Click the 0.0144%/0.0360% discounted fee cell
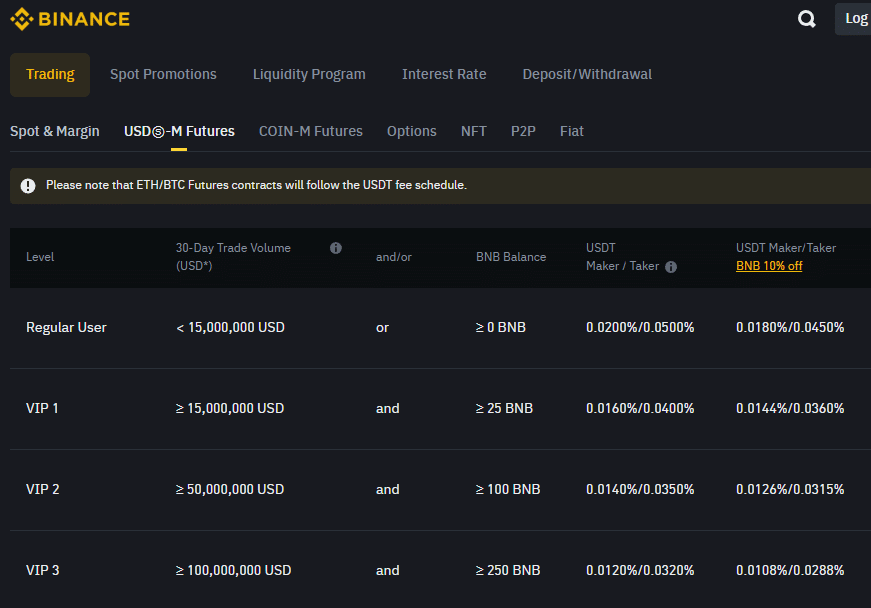This screenshot has height=608, width=871. click(x=790, y=409)
